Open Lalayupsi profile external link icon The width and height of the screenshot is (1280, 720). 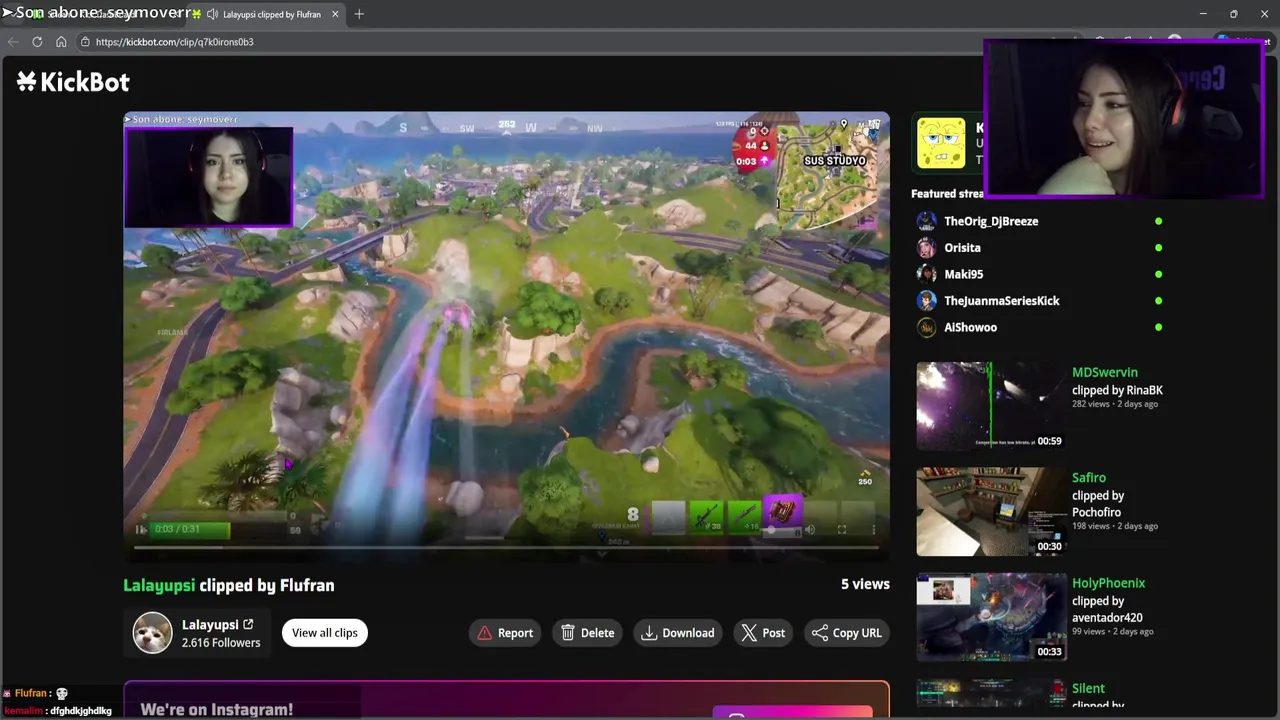click(x=248, y=624)
